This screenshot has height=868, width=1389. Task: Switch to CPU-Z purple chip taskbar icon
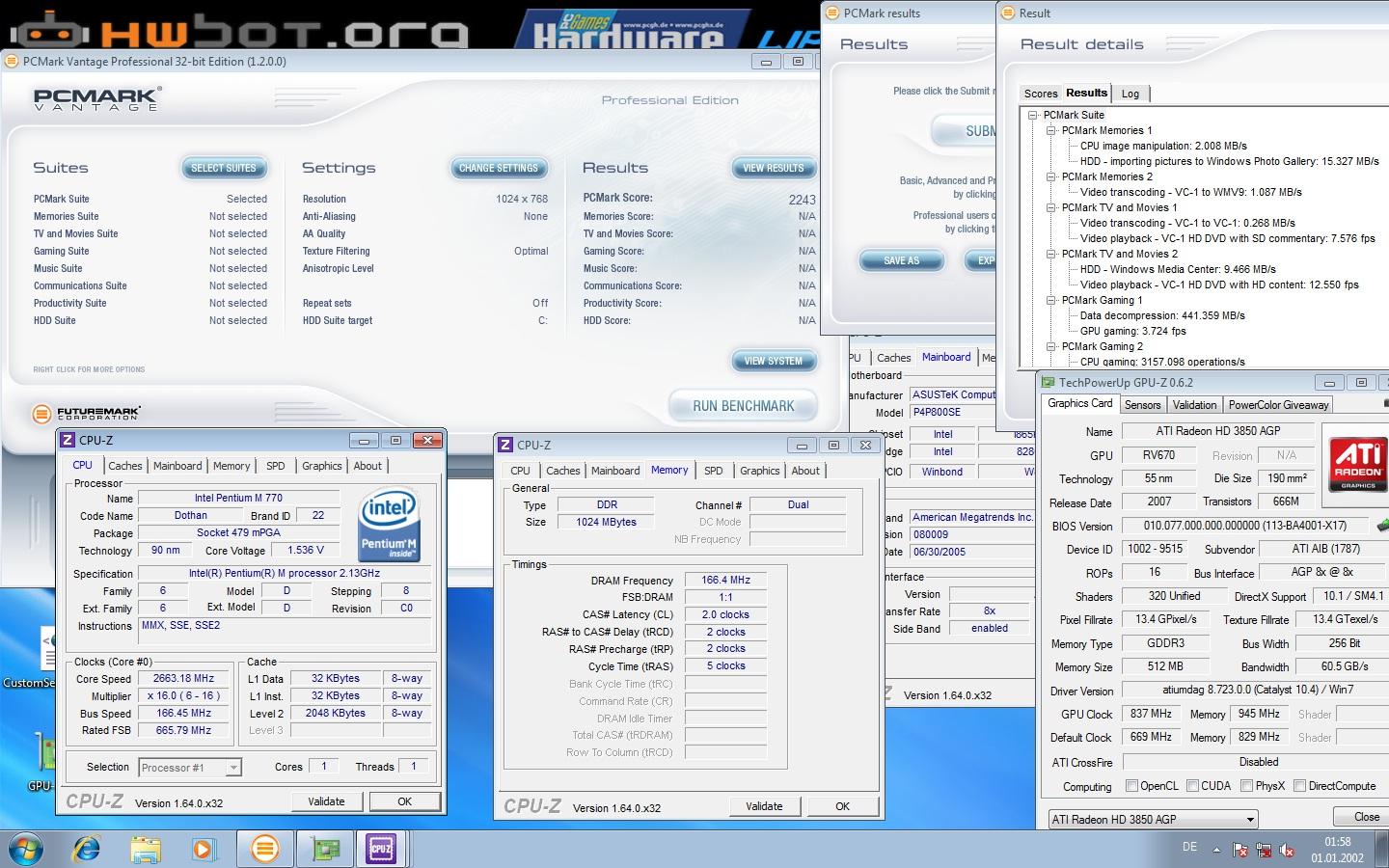[x=382, y=849]
